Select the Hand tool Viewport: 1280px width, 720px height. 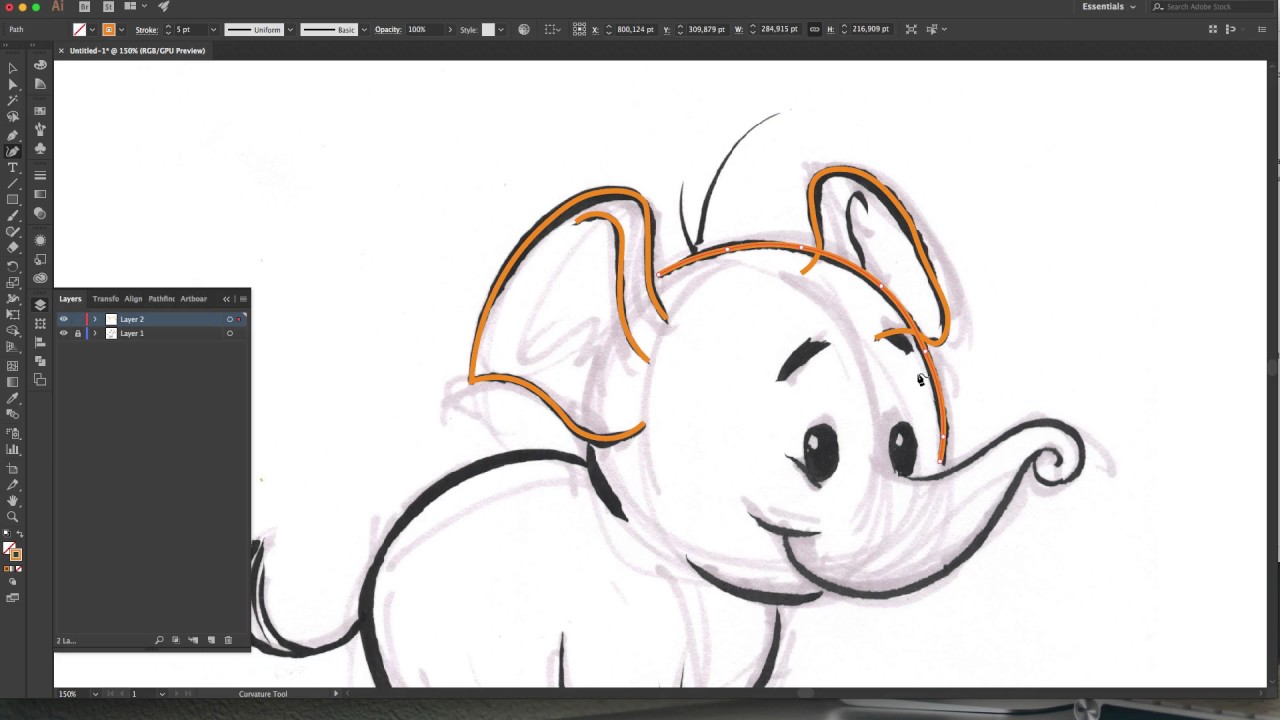point(12,500)
